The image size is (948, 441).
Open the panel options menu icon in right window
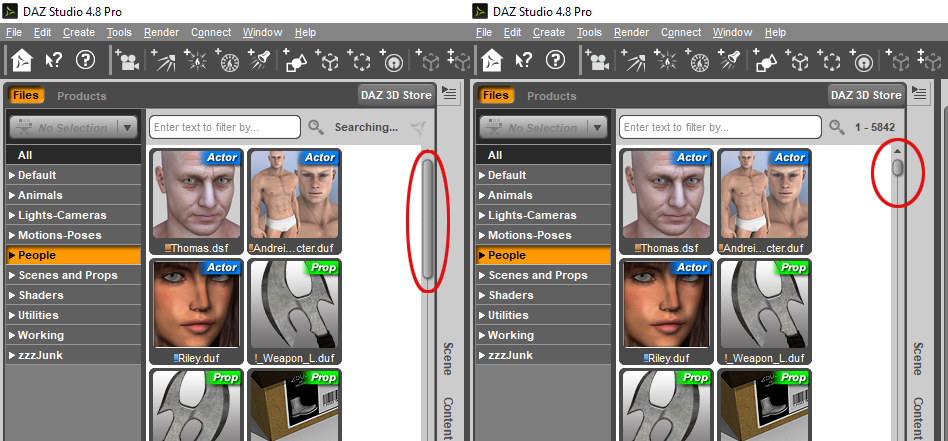click(919, 93)
